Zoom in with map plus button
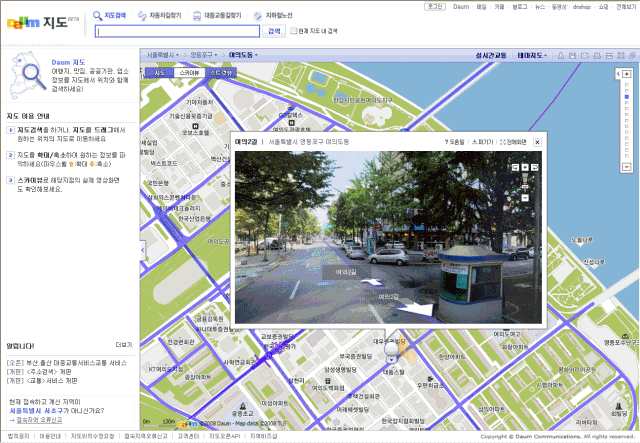 pos(627,74)
